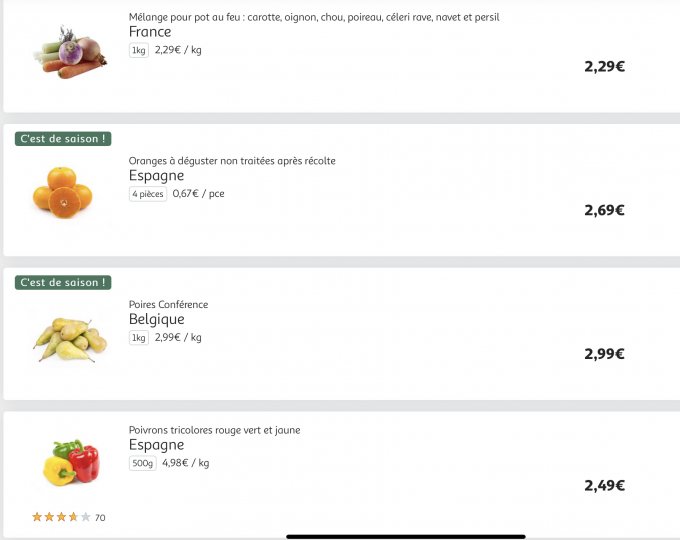Click the star rating under the peppers
This screenshot has width=680, height=540.
pos(62,517)
